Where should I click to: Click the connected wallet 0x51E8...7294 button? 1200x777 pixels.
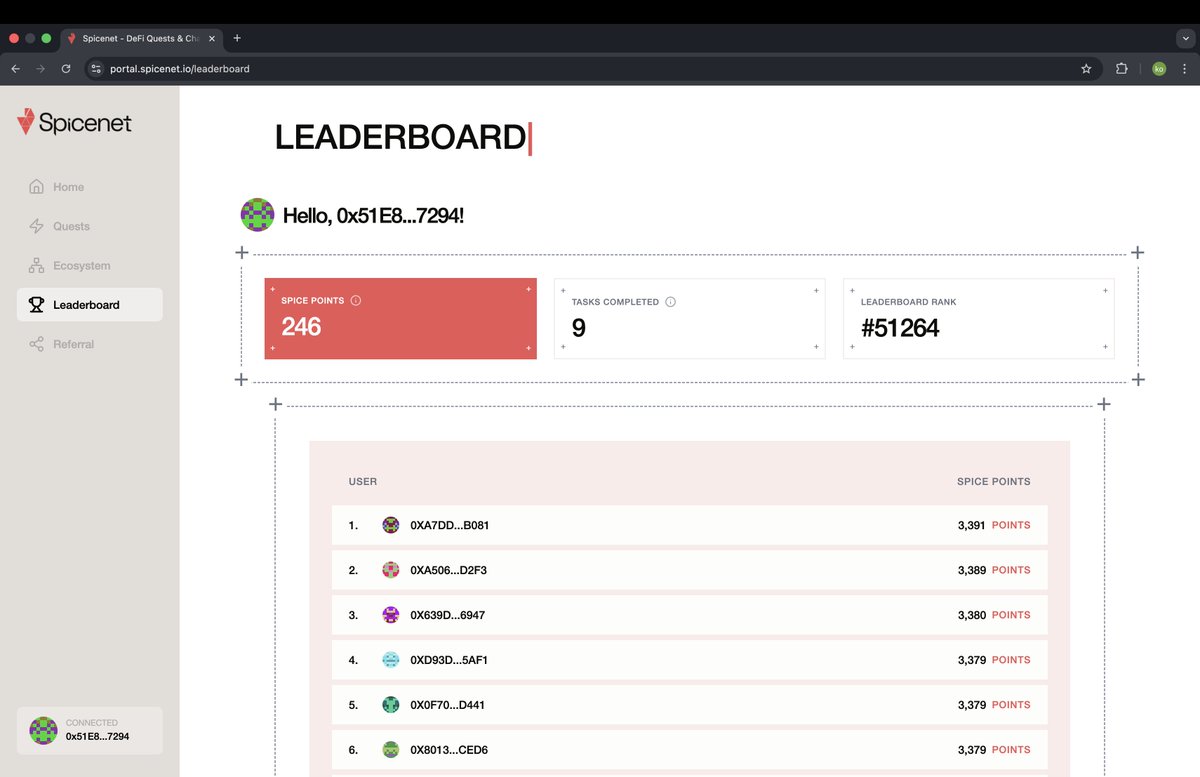pyautogui.click(x=90, y=730)
